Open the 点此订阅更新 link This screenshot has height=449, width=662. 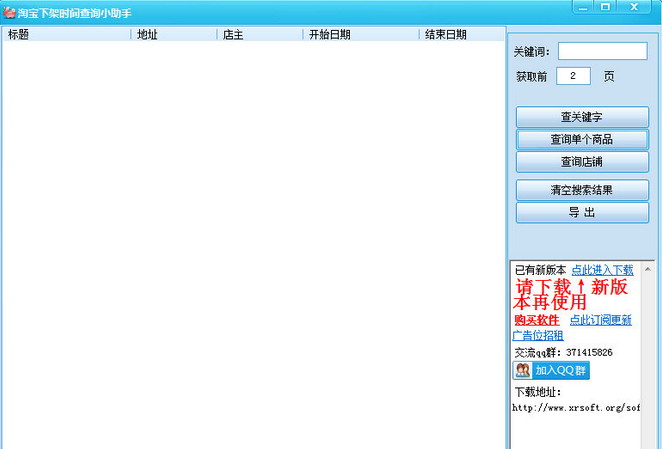pyautogui.click(x=600, y=320)
